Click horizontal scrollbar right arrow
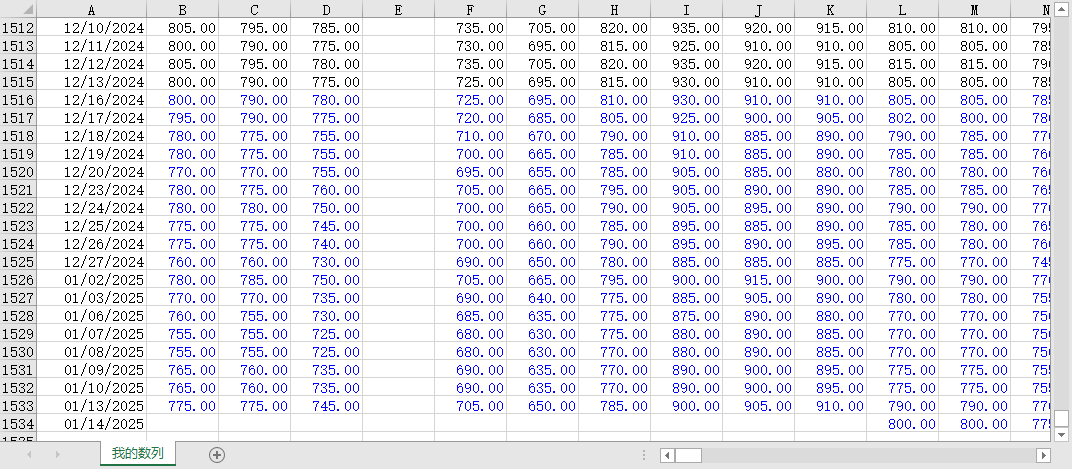Image resolution: width=1072 pixels, height=469 pixels. pos(1043,455)
